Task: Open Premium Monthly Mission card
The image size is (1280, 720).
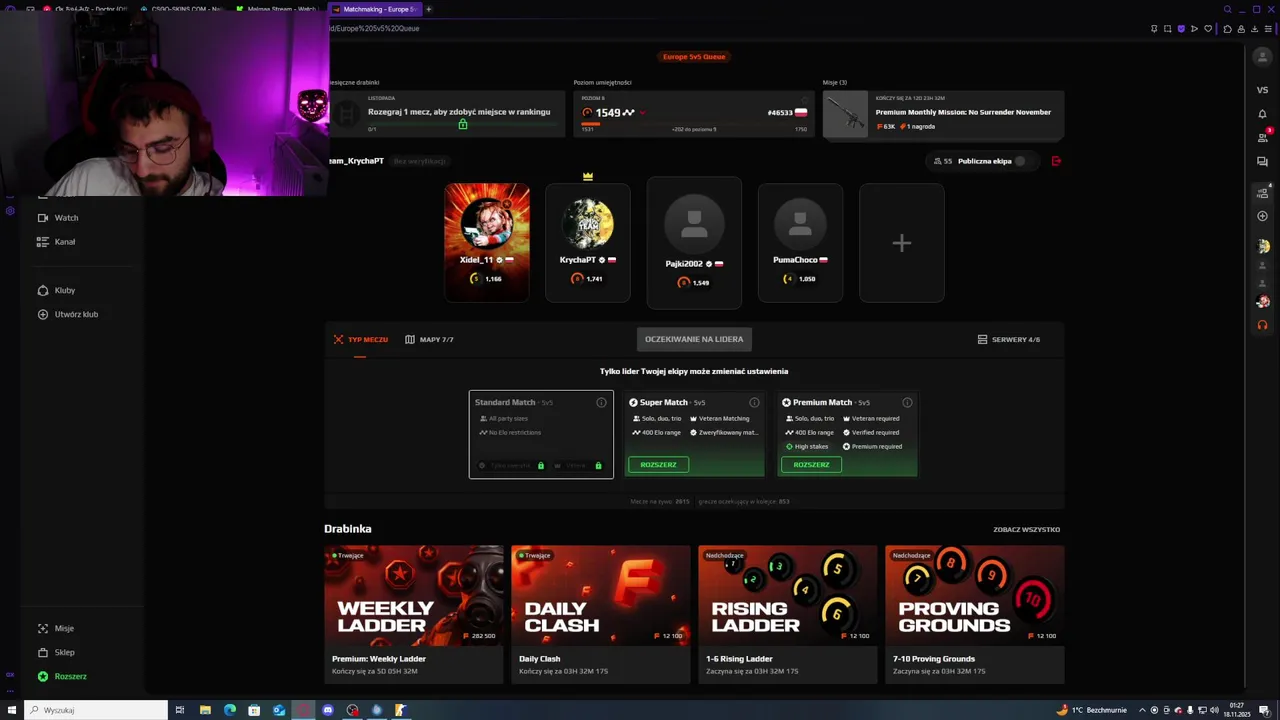Action: pos(943,114)
